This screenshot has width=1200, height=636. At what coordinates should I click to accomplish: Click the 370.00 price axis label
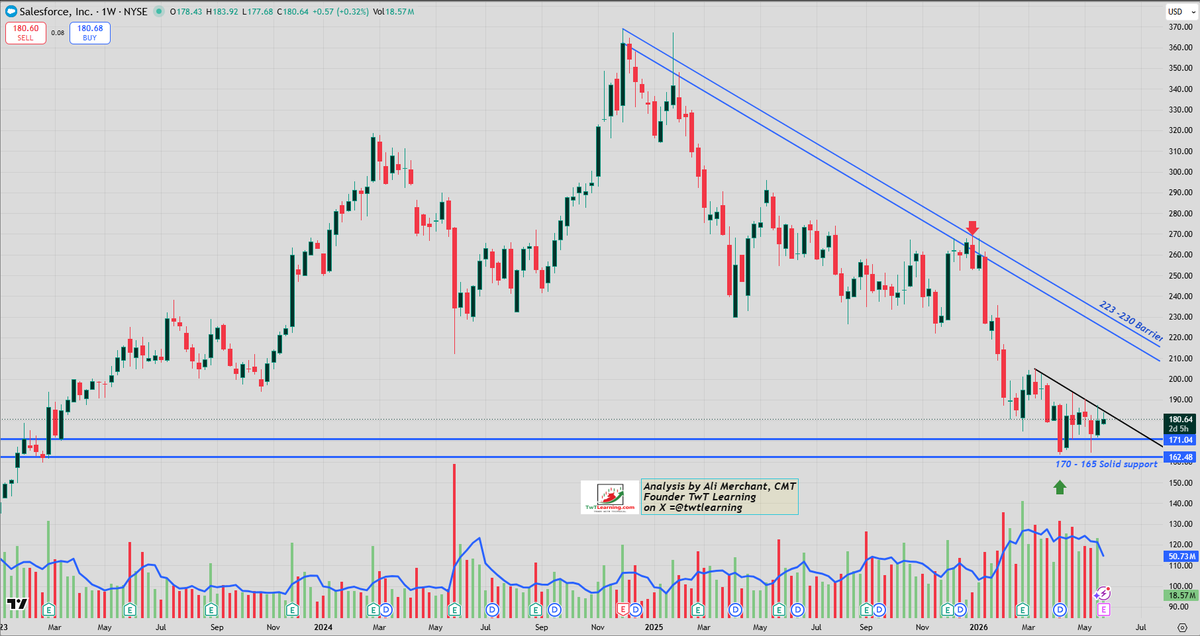tap(1181, 26)
